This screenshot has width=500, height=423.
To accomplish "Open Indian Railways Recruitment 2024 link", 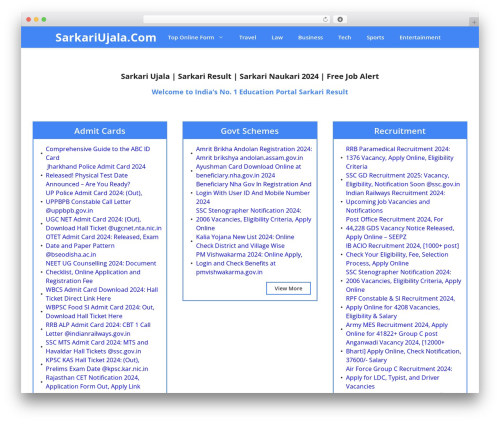I will (x=395, y=202).
